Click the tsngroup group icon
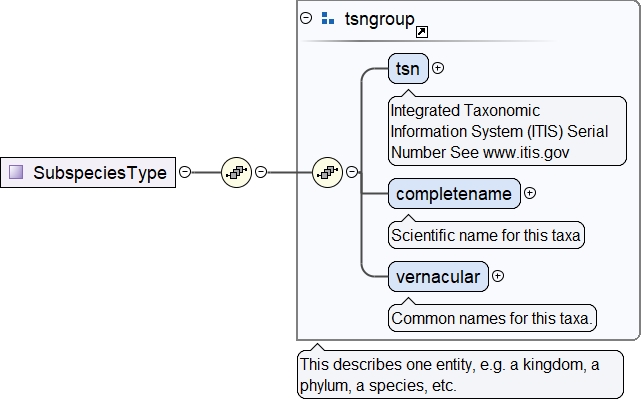Image resolution: width=642 pixels, height=402 pixels. pos(328,18)
